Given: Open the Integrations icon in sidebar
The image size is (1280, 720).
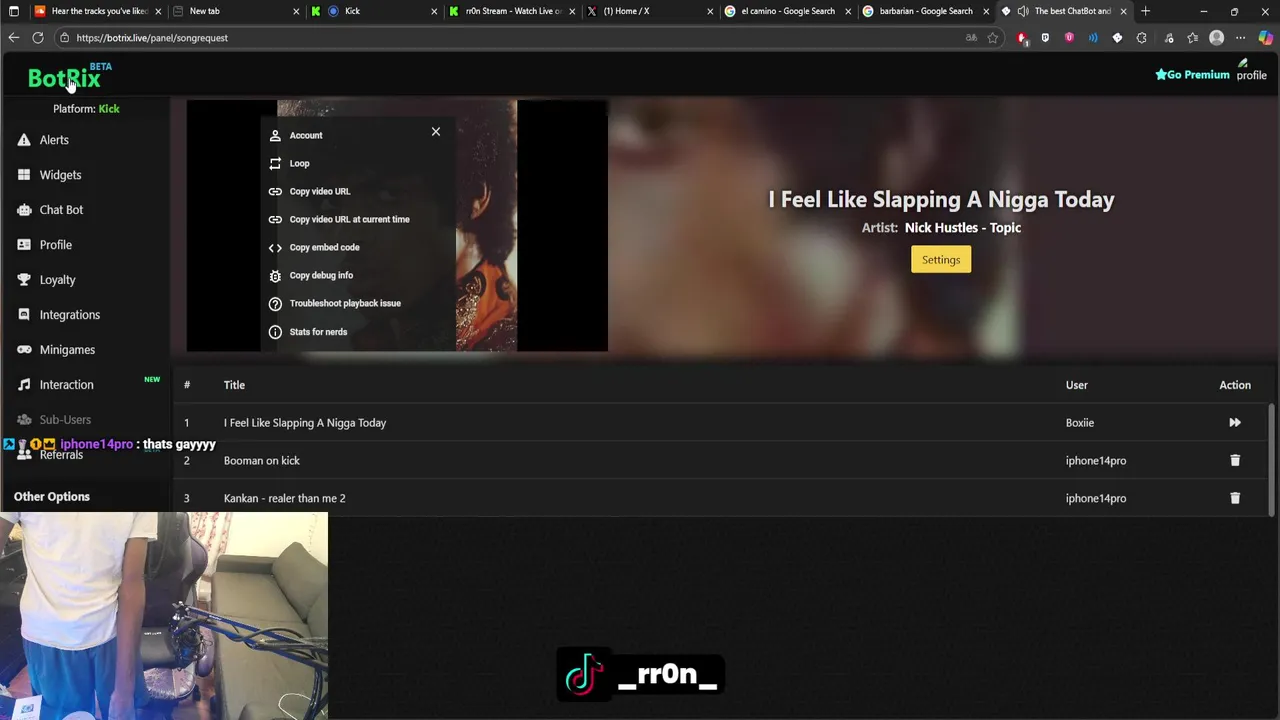Looking at the screenshot, I should (24, 315).
